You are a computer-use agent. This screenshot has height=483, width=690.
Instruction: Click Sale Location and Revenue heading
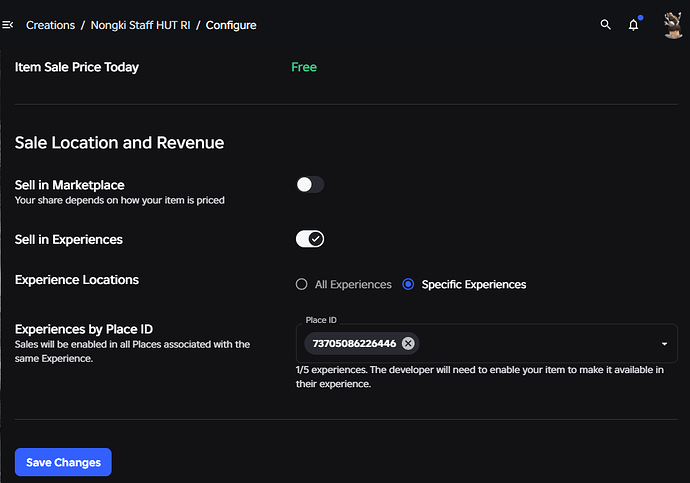[x=119, y=143]
